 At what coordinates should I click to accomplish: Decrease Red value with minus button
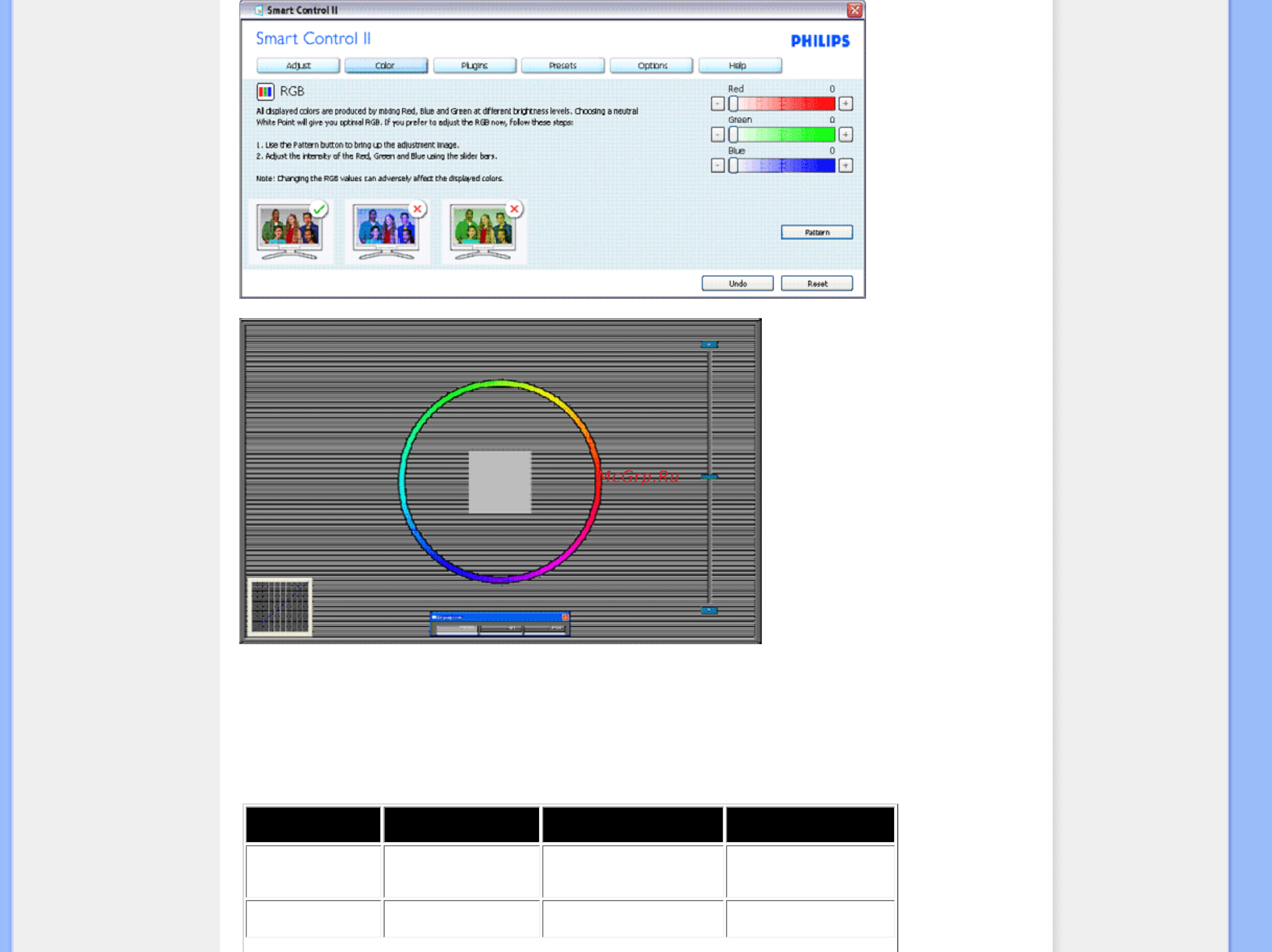[x=717, y=104]
